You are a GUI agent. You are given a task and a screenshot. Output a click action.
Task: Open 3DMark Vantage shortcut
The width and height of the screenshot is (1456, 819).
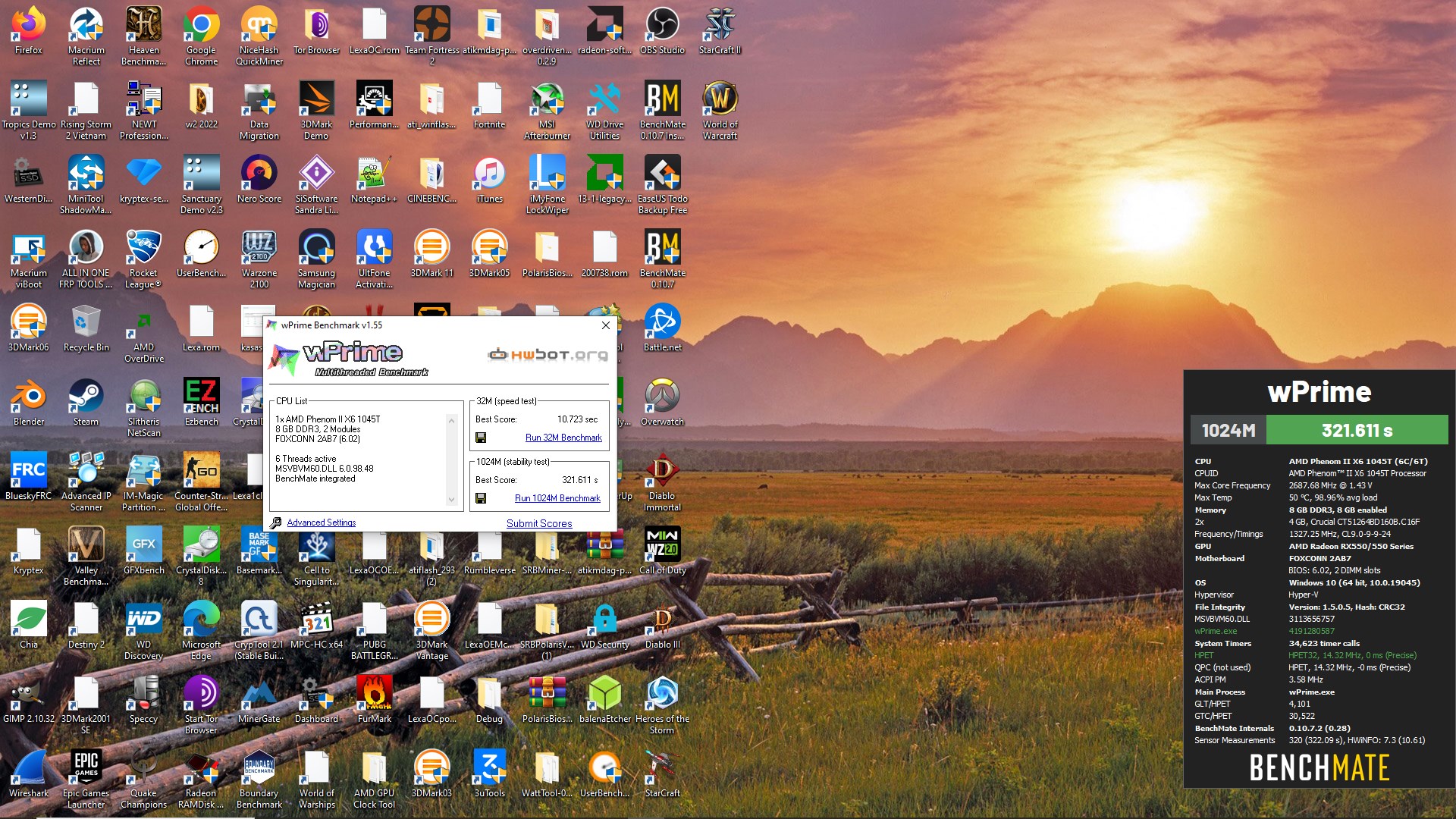click(x=432, y=630)
